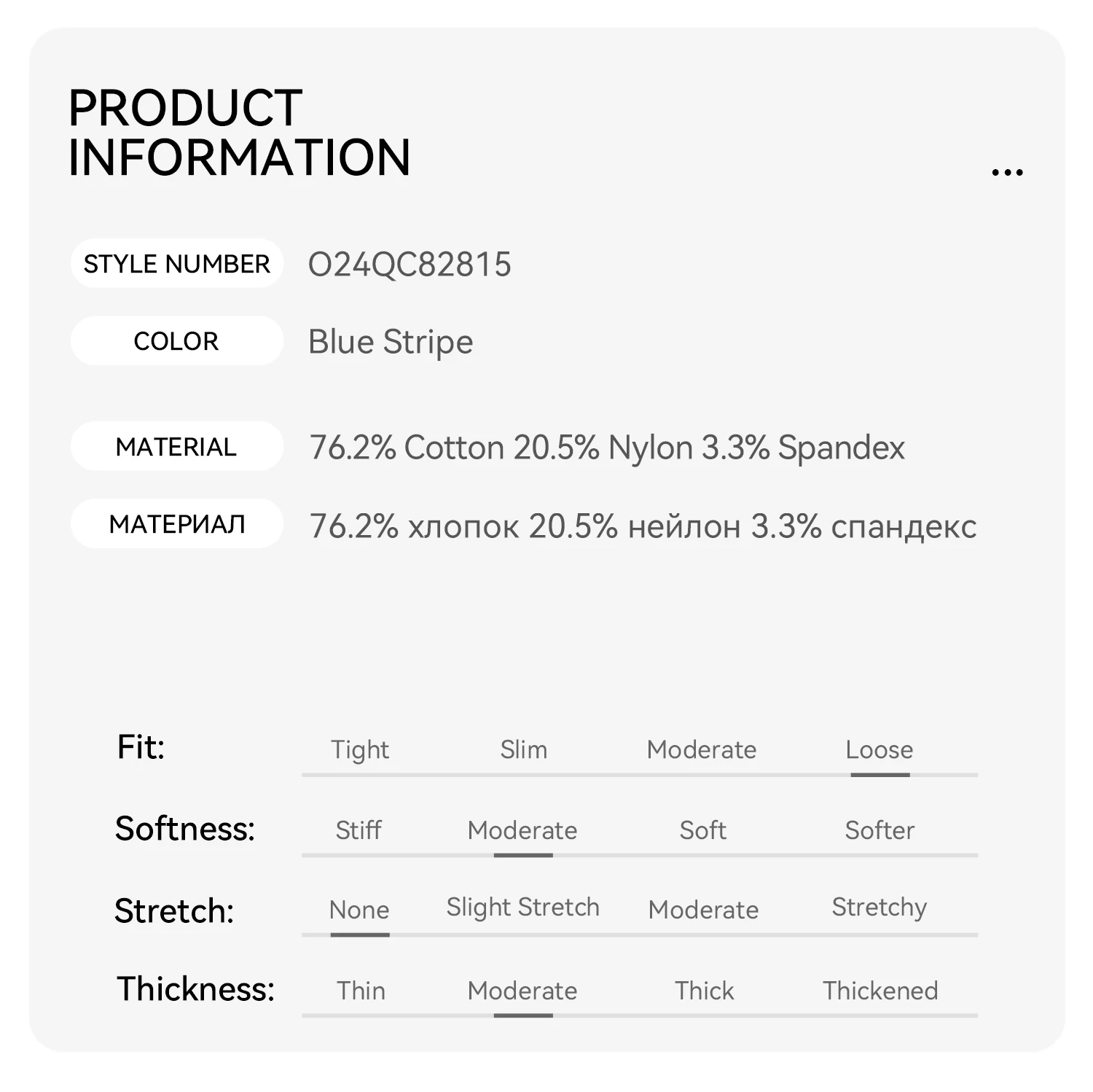
Task: Select None on the Stretch scale
Action: click(359, 910)
